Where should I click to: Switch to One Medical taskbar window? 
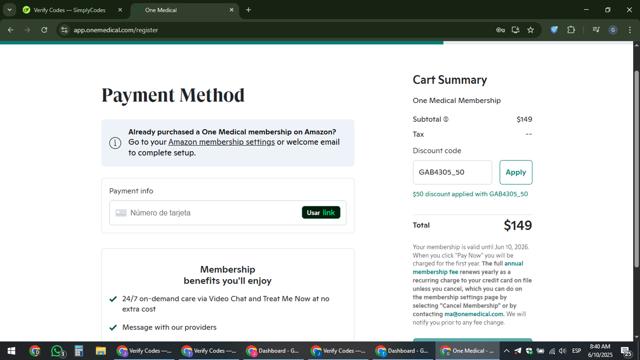468,351
